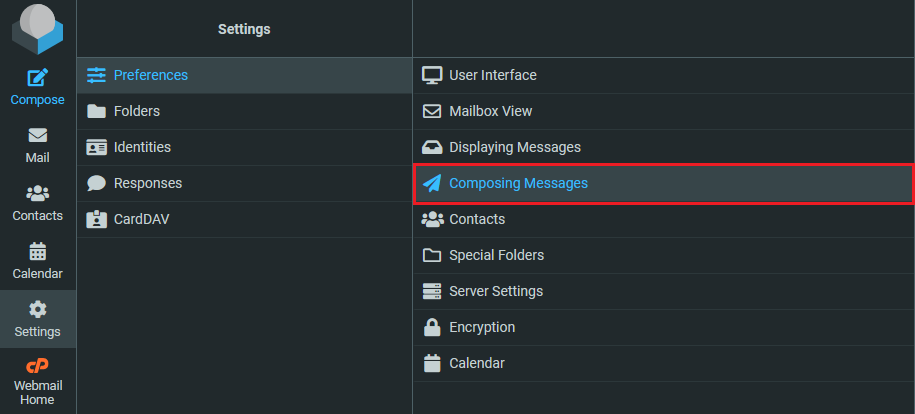The width and height of the screenshot is (915, 414).
Task: Select Composing Messages preferences
Action: click(x=518, y=183)
